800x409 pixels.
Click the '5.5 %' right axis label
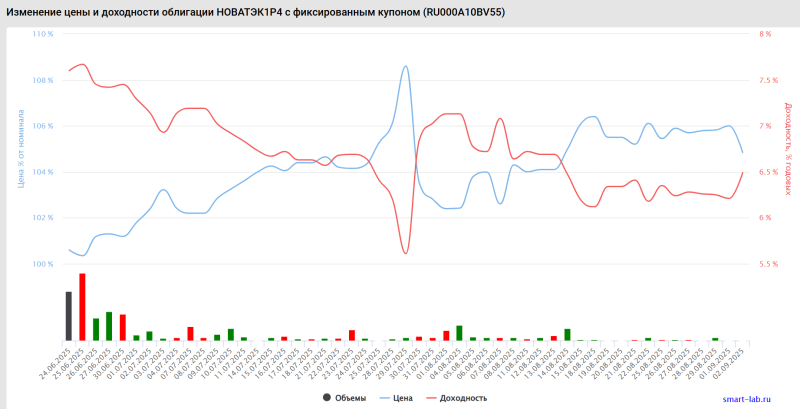[768, 264]
